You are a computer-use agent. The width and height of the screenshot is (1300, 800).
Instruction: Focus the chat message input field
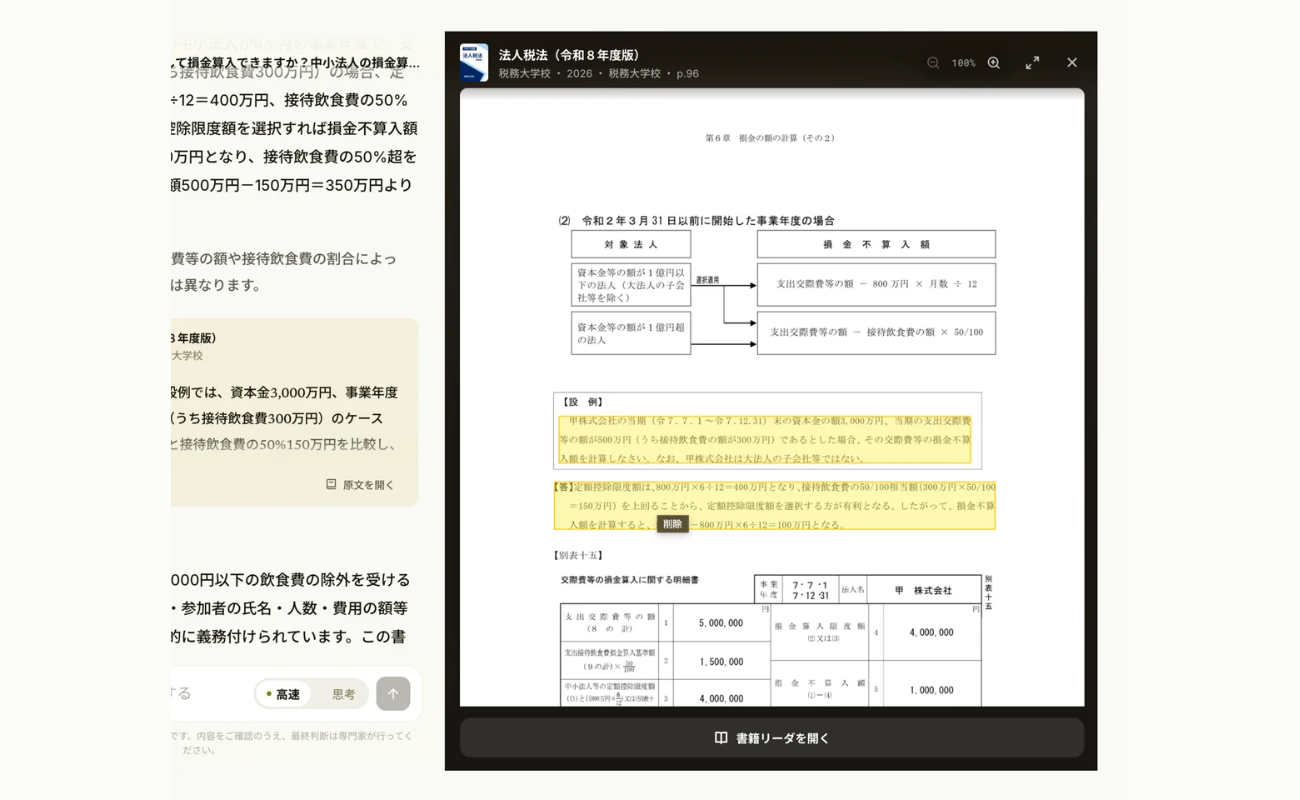210,693
